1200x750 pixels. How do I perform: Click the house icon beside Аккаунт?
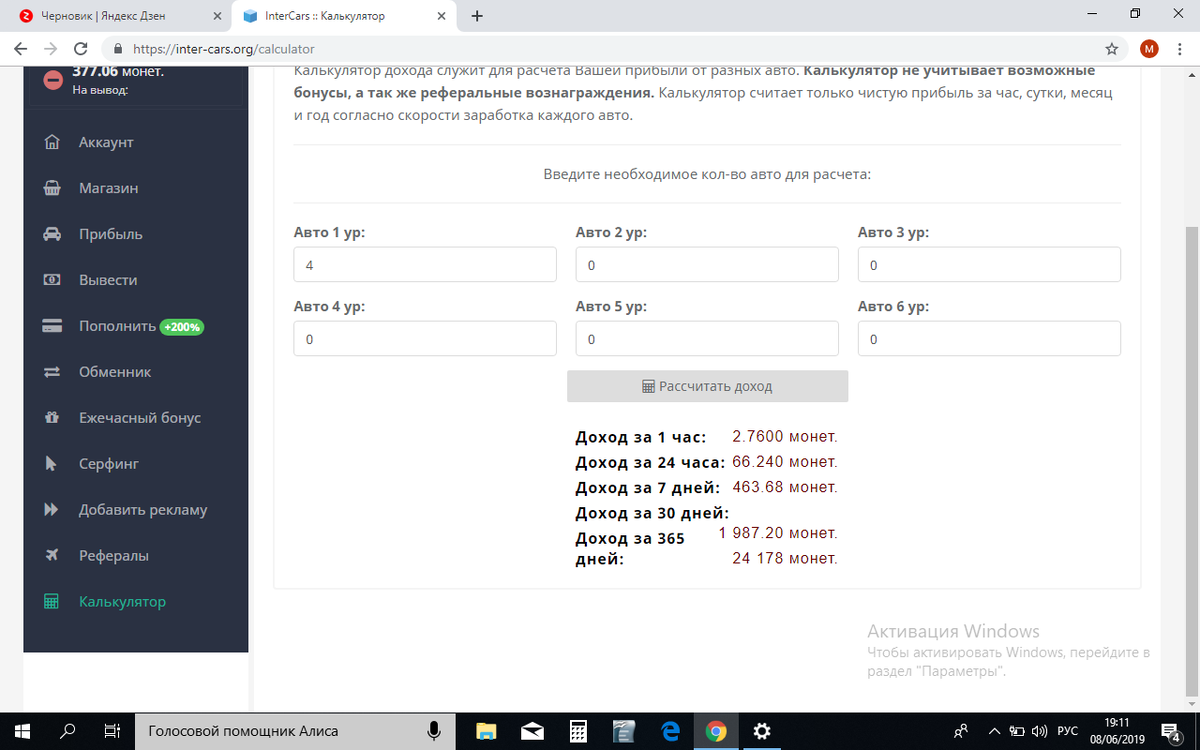coord(52,142)
